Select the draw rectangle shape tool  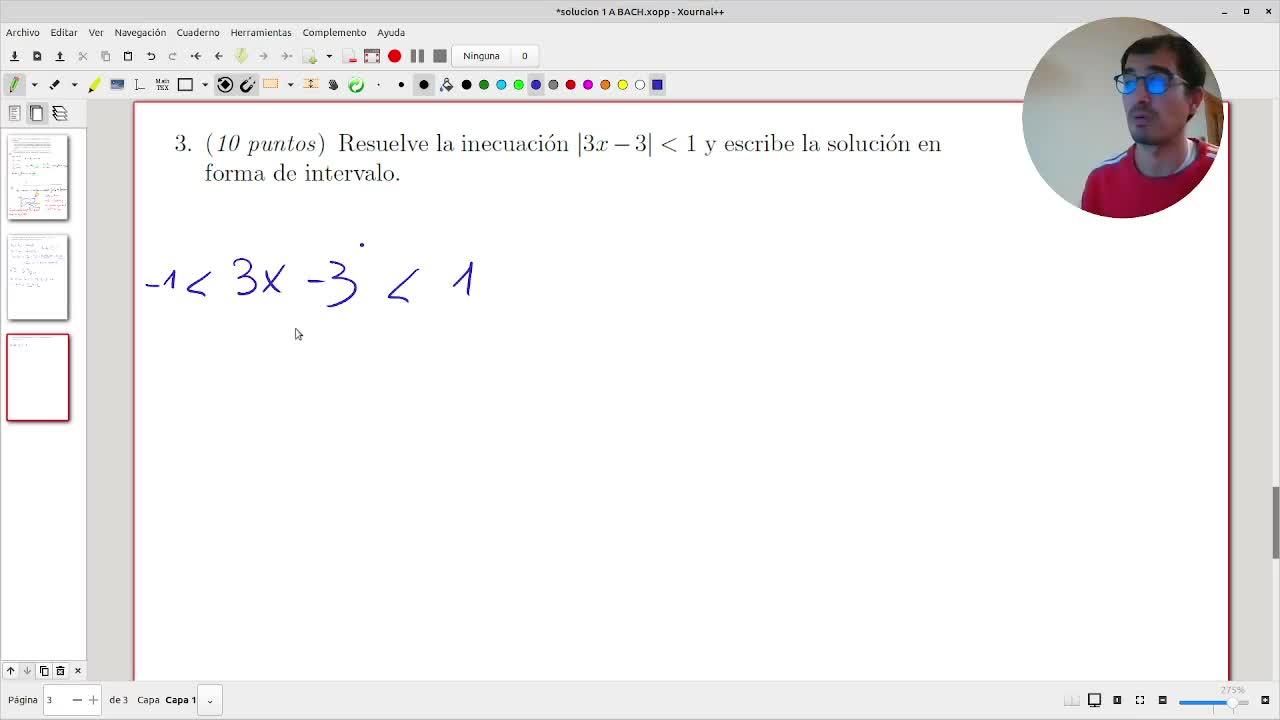185,85
